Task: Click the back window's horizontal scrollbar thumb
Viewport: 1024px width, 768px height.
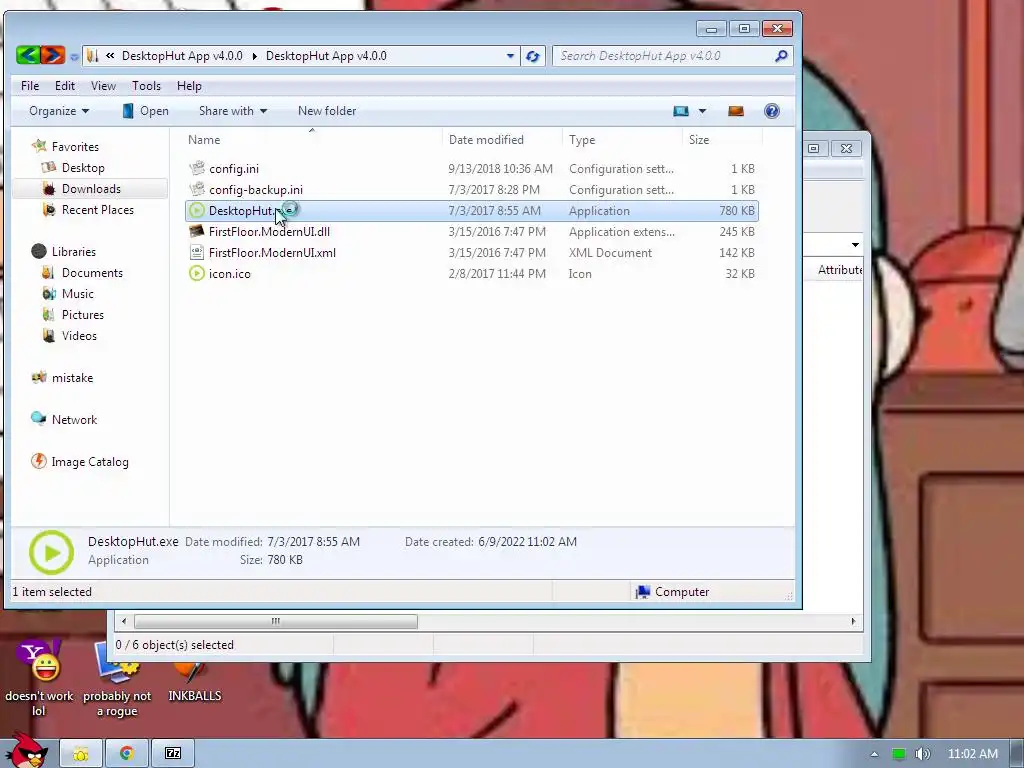Action: pos(276,621)
